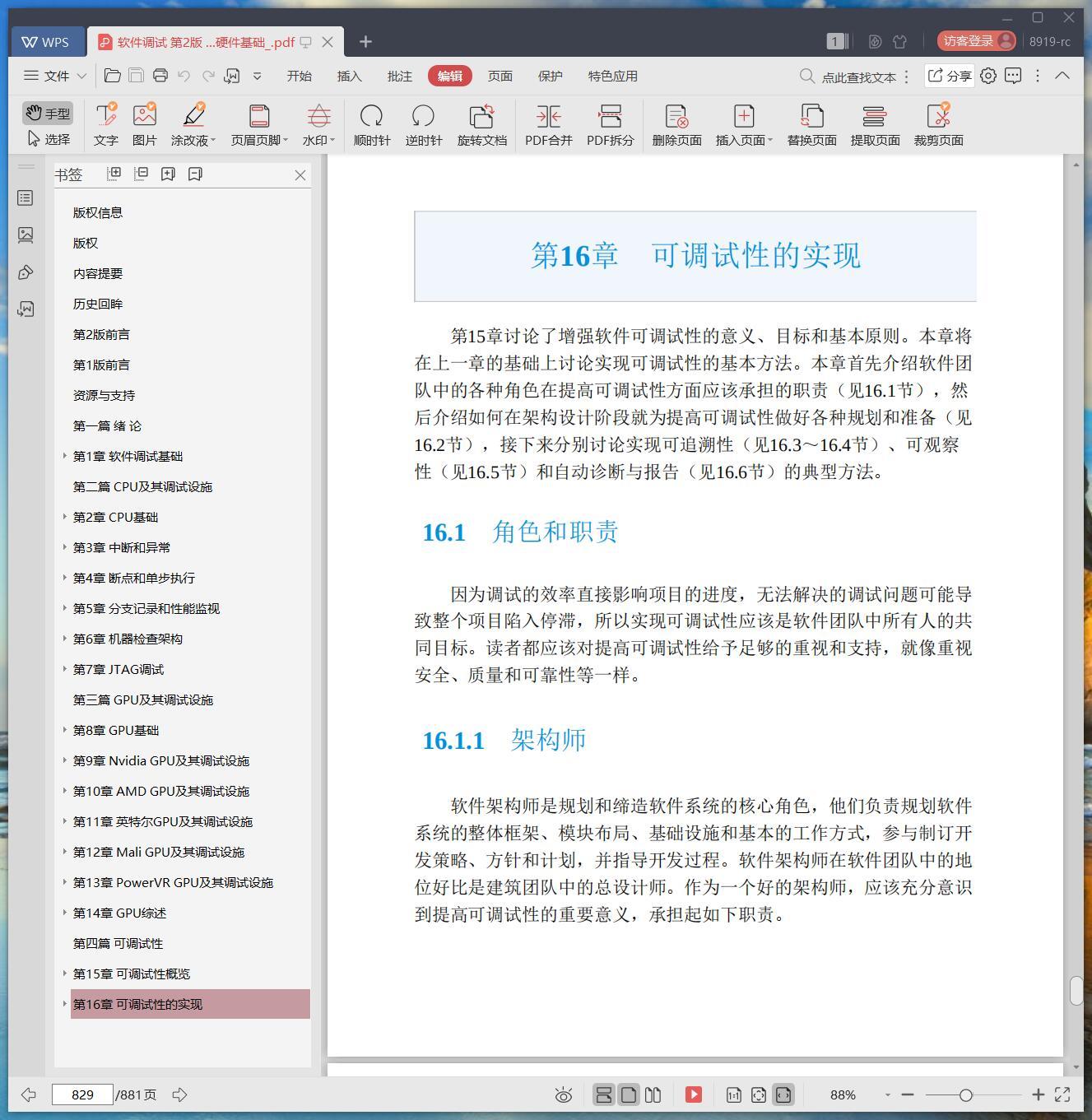The image size is (1092, 1120).
Task: Click the open file folder icon
Action: pos(113,76)
